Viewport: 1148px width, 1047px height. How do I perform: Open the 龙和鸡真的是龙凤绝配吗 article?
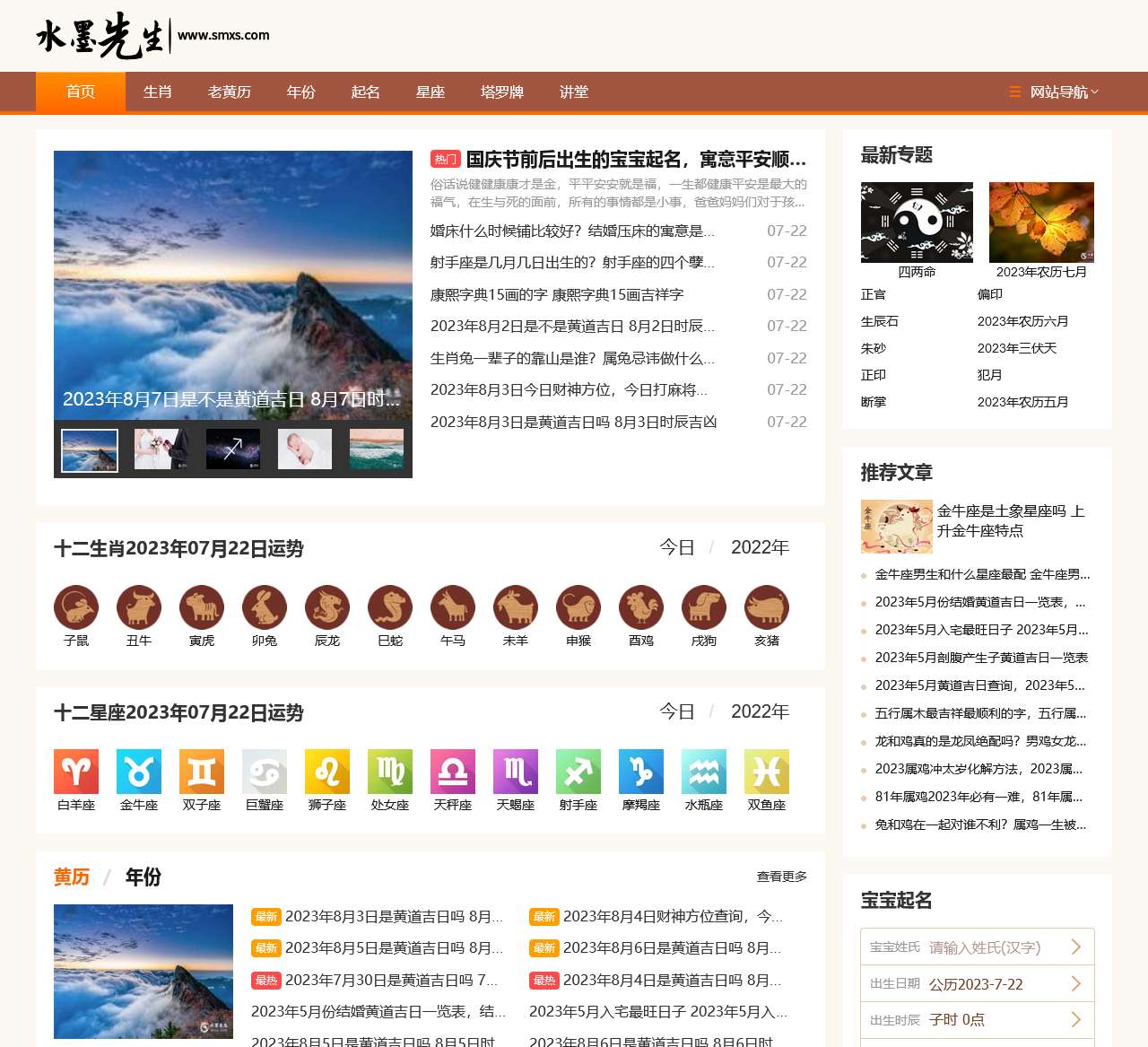pyautogui.click(x=980, y=741)
